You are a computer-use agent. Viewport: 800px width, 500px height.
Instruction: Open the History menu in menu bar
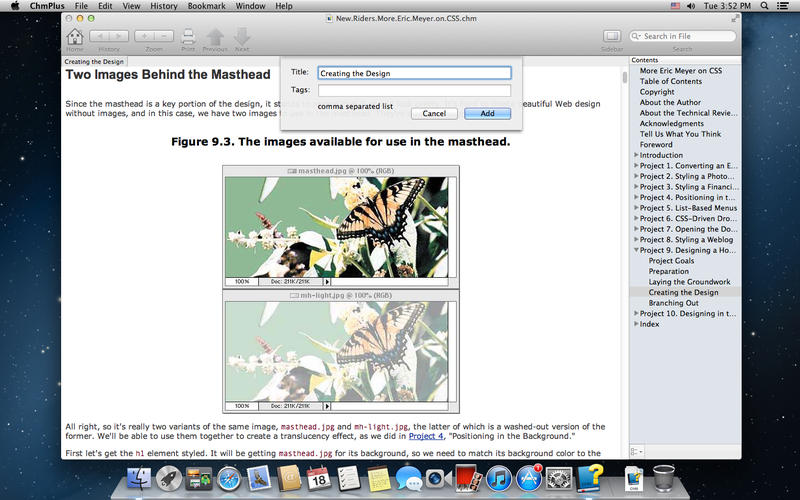coord(163,6)
